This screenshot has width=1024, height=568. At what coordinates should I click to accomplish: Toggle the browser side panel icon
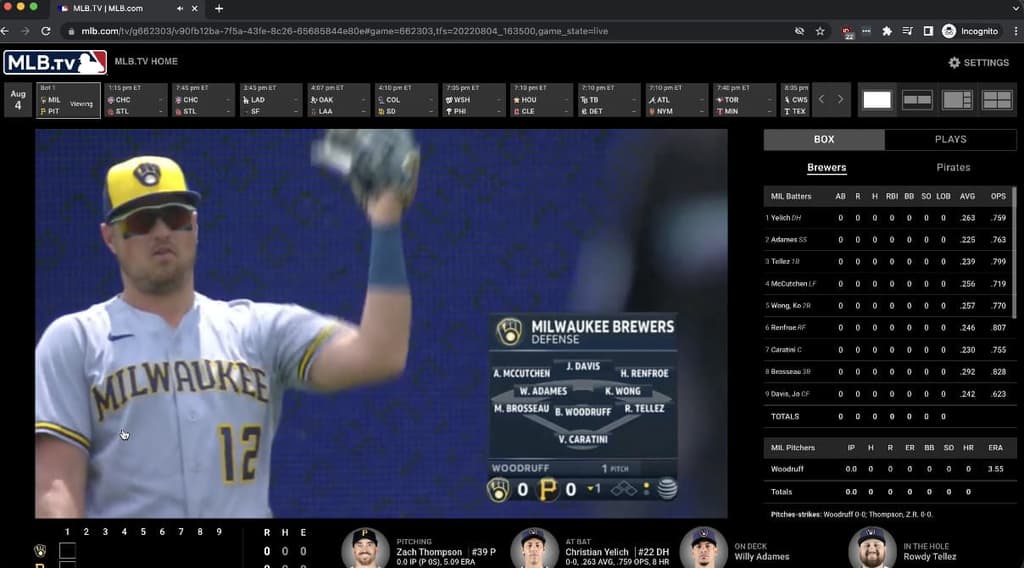point(928,31)
